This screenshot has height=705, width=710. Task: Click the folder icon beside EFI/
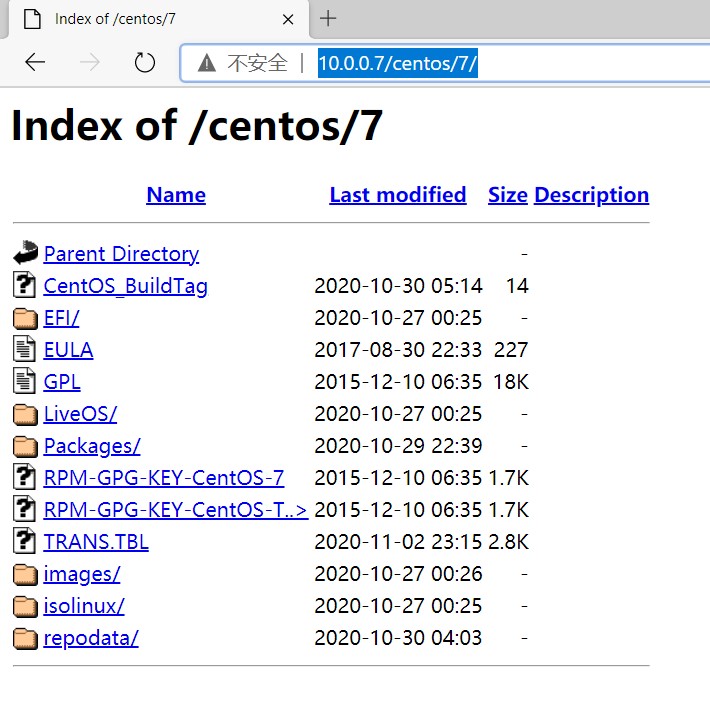25,318
